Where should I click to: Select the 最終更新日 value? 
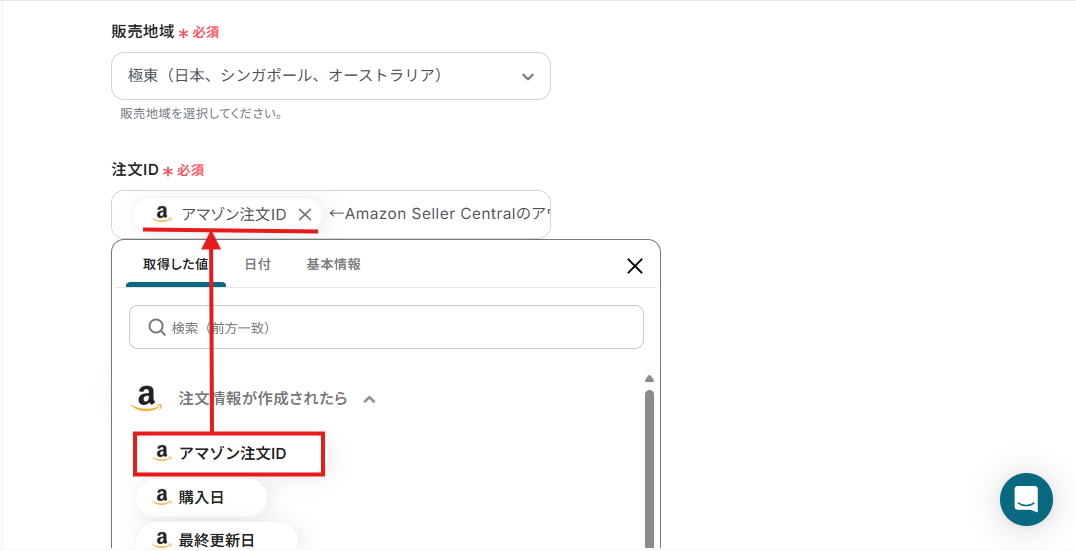tap(216, 540)
